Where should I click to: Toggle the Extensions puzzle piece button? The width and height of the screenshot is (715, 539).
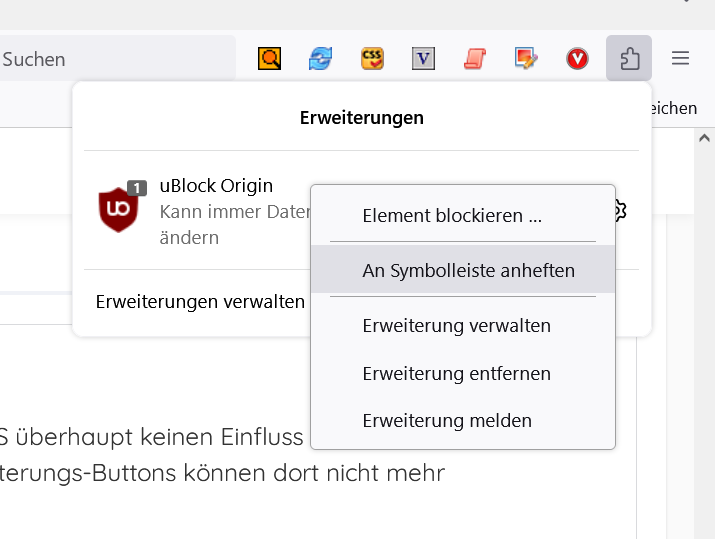pos(629,59)
